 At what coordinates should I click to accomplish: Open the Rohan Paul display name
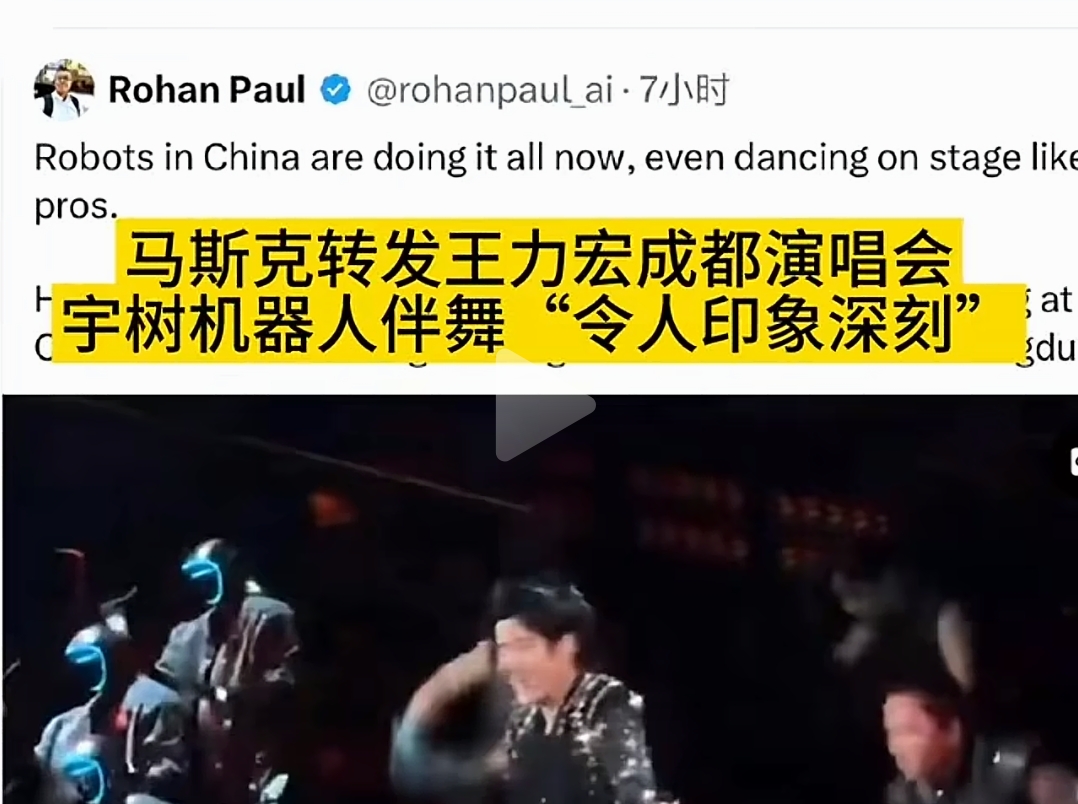point(207,90)
